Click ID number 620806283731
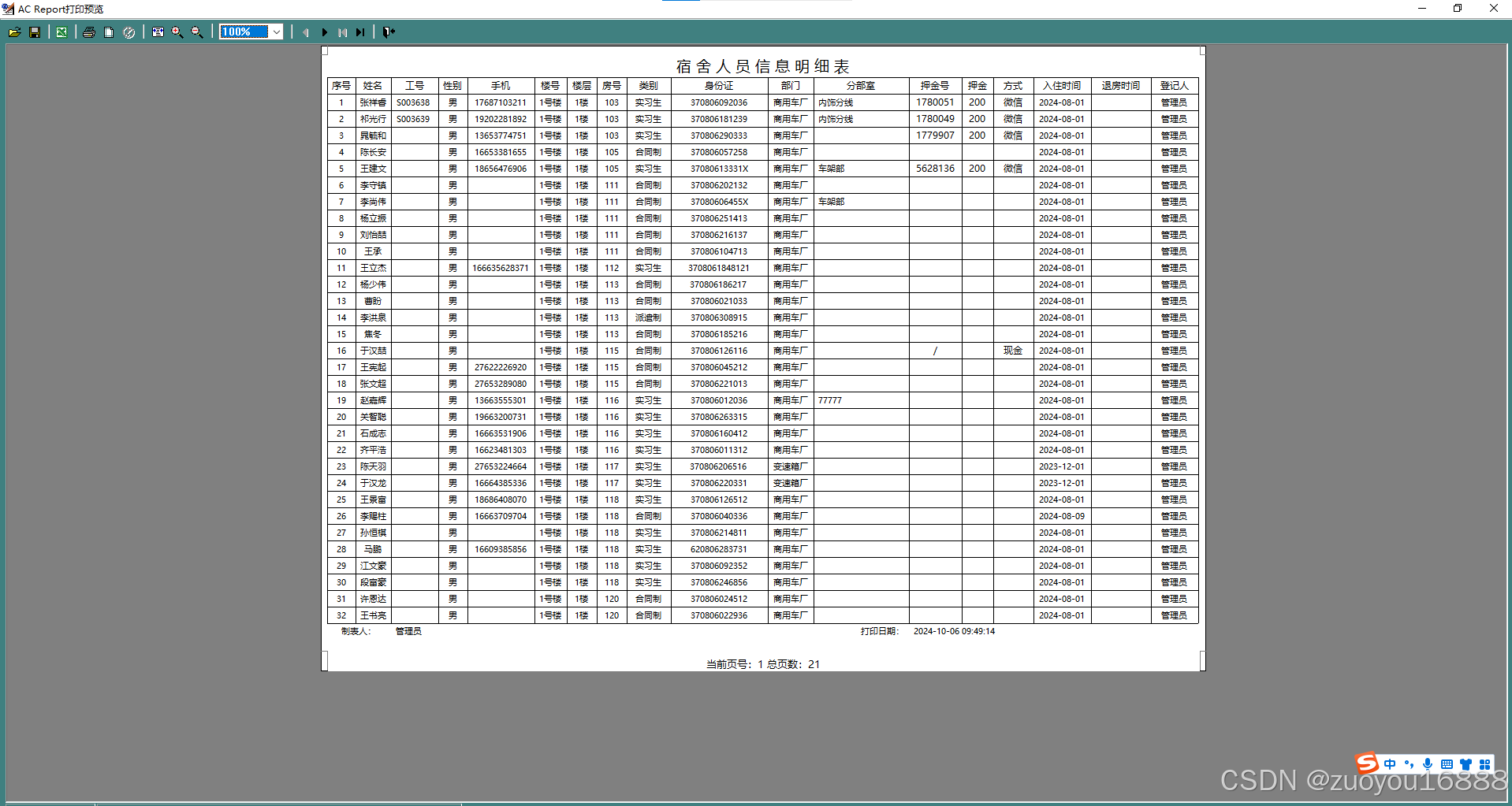This screenshot has width=1512, height=806. [719, 549]
